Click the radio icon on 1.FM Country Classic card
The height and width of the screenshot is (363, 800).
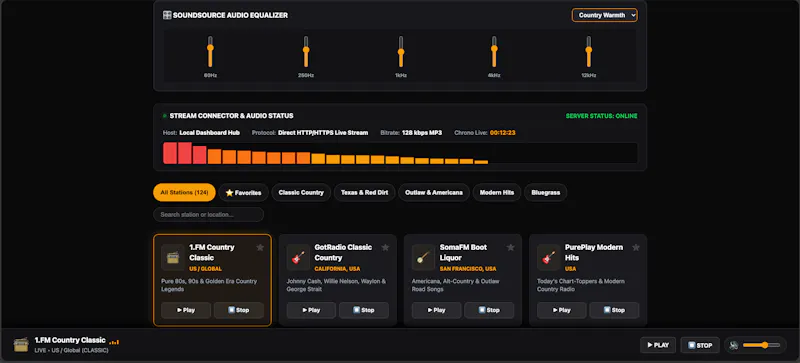click(173, 257)
